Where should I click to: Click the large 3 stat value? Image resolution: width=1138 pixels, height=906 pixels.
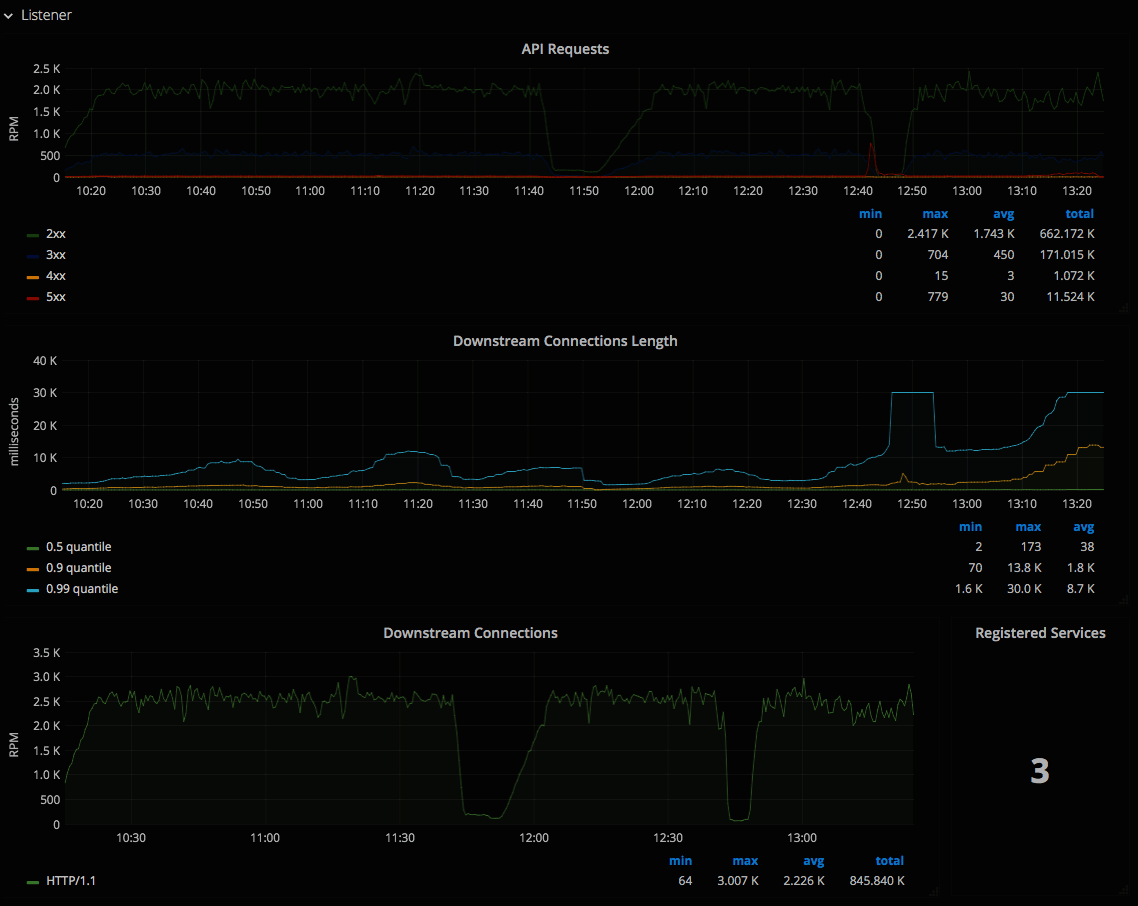[x=1040, y=772]
